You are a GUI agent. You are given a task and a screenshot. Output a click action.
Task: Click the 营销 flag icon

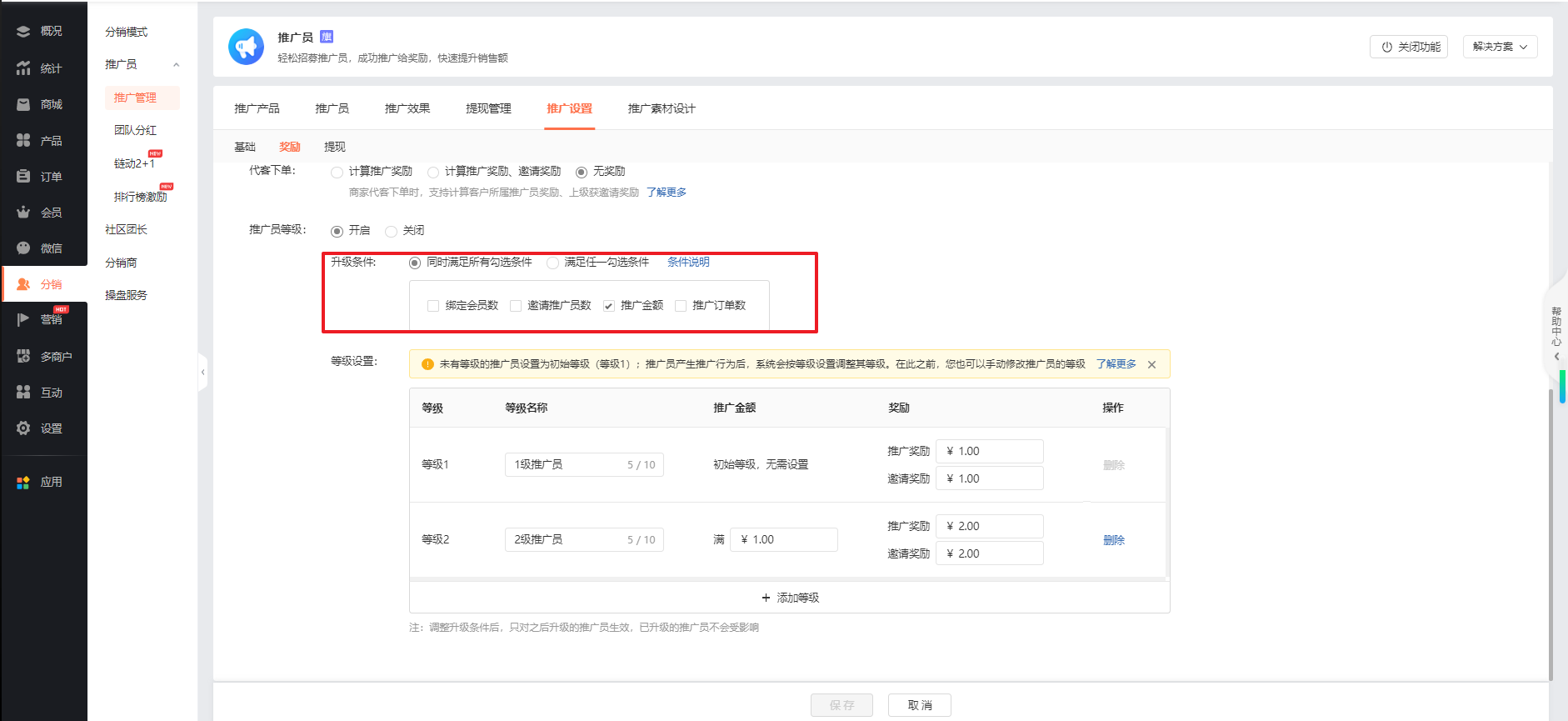23,319
